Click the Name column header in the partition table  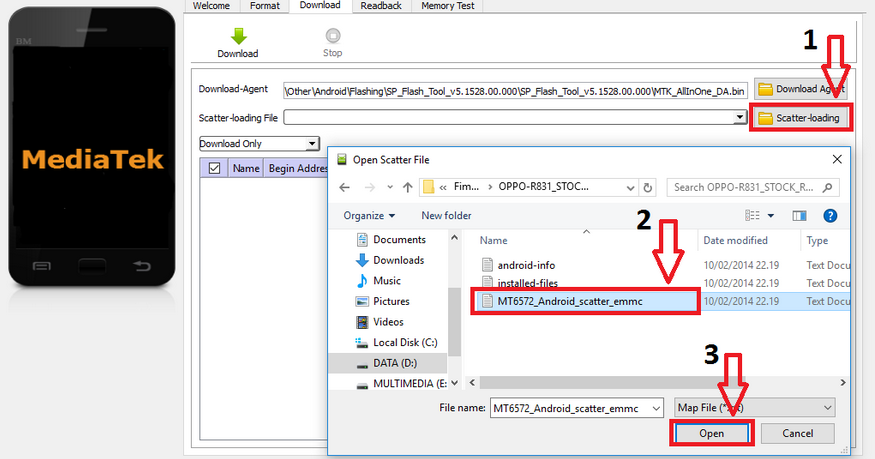click(246, 168)
